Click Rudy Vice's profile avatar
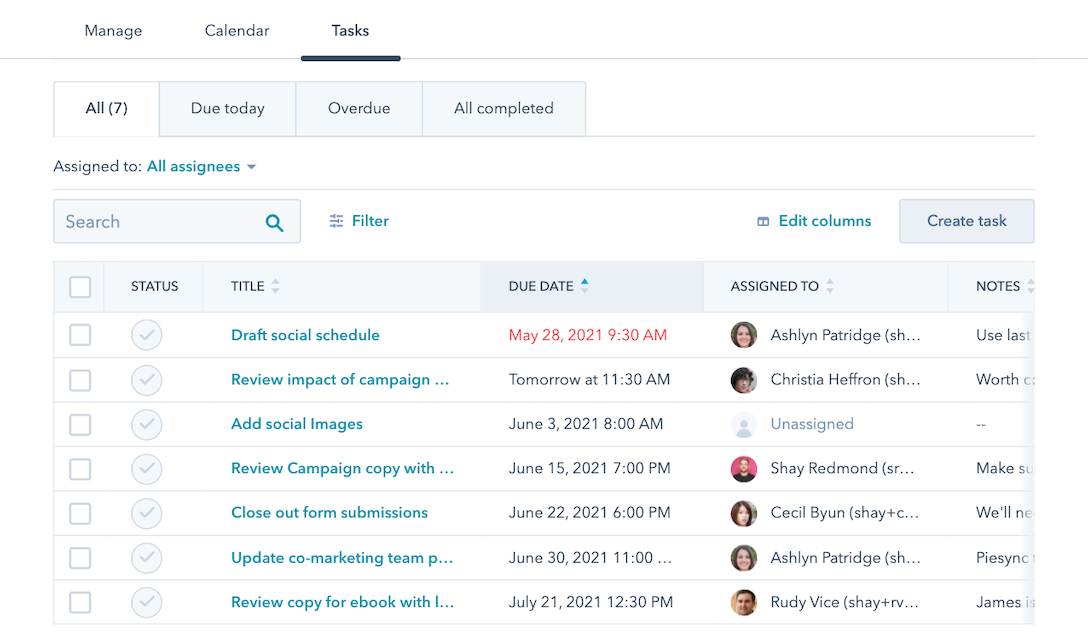The width and height of the screenshot is (1088, 644). click(743, 602)
